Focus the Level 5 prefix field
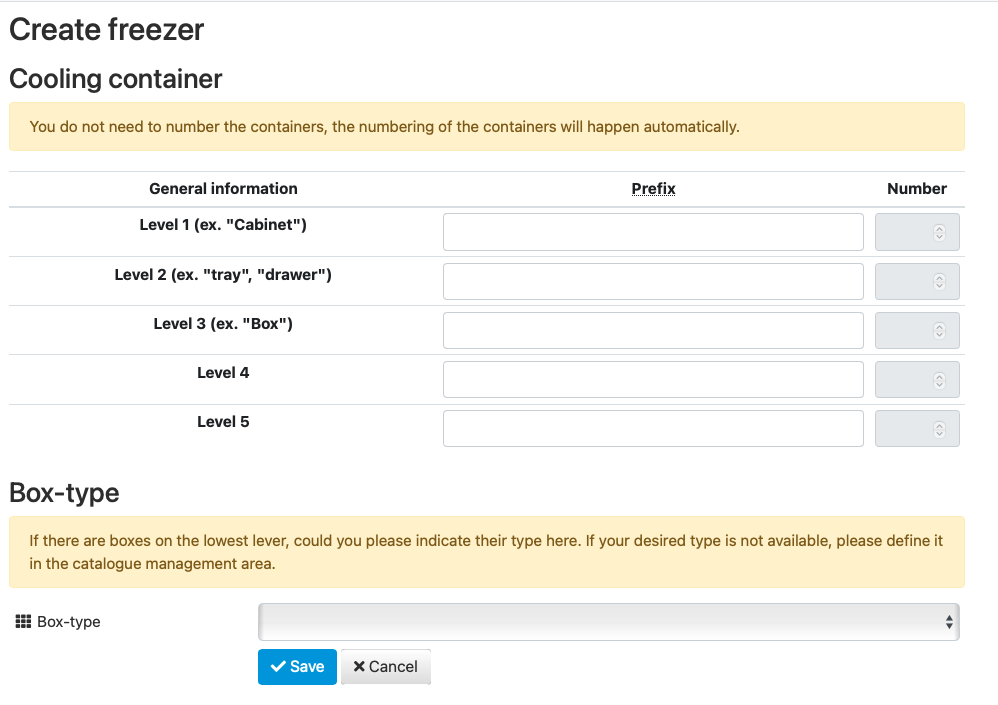Viewport: 998px width, 705px height. [653, 429]
